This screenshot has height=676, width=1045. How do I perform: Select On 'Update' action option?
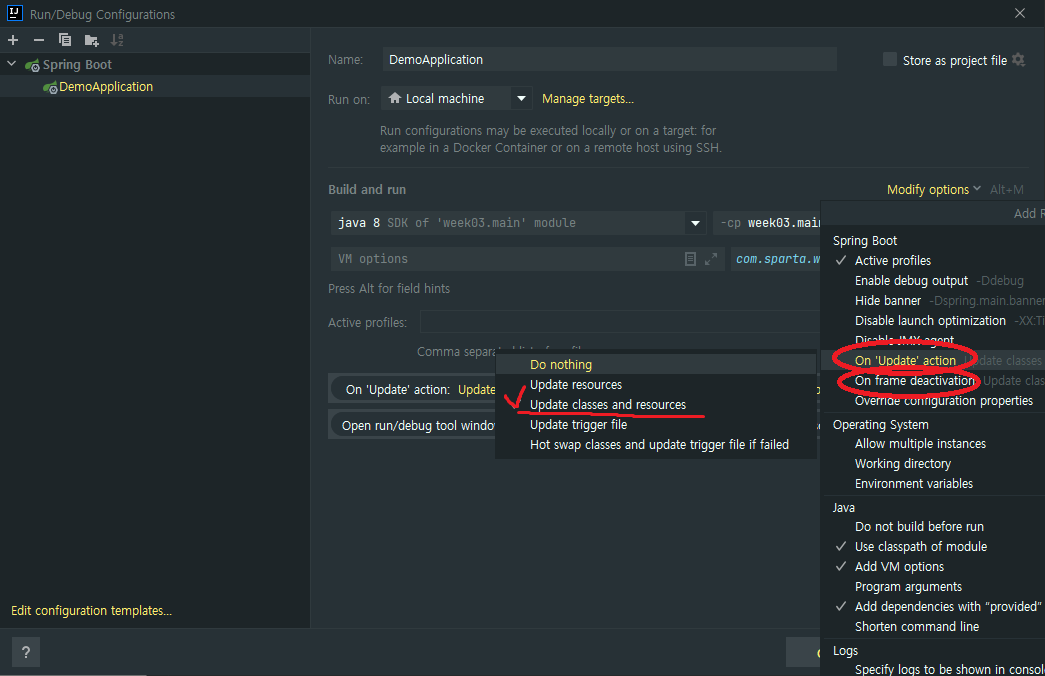tap(933, 361)
